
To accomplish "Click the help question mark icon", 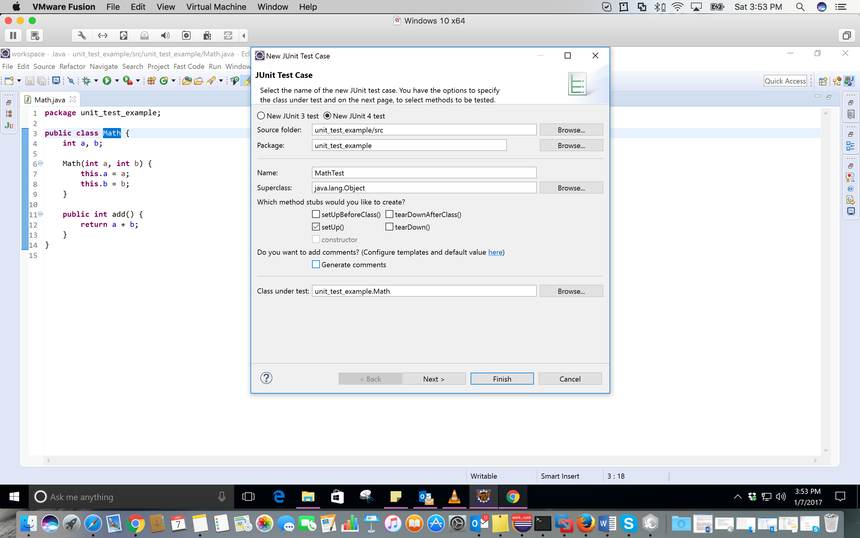I will tap(266, 378).
